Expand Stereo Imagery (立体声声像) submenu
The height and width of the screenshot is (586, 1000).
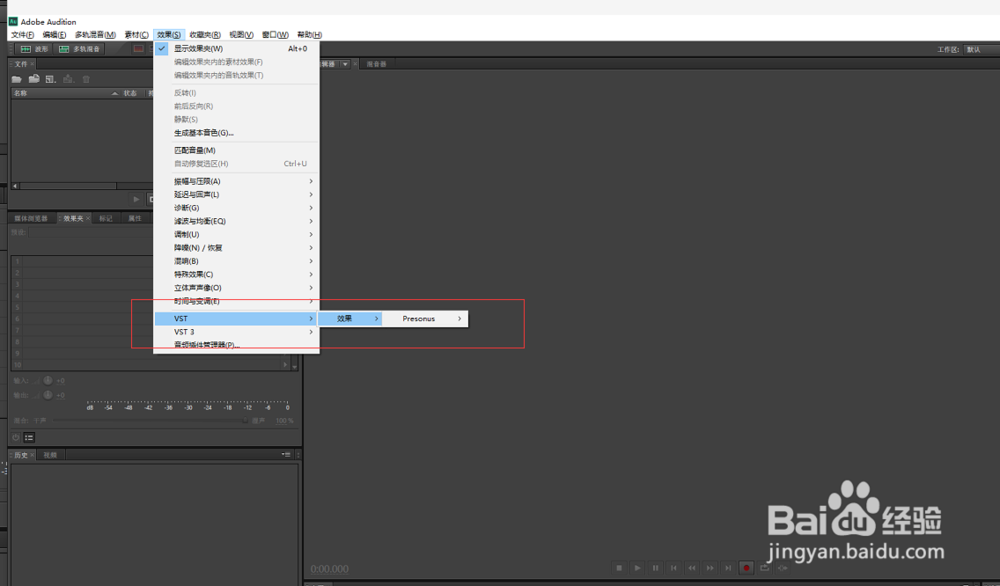(x=237, y=288)
